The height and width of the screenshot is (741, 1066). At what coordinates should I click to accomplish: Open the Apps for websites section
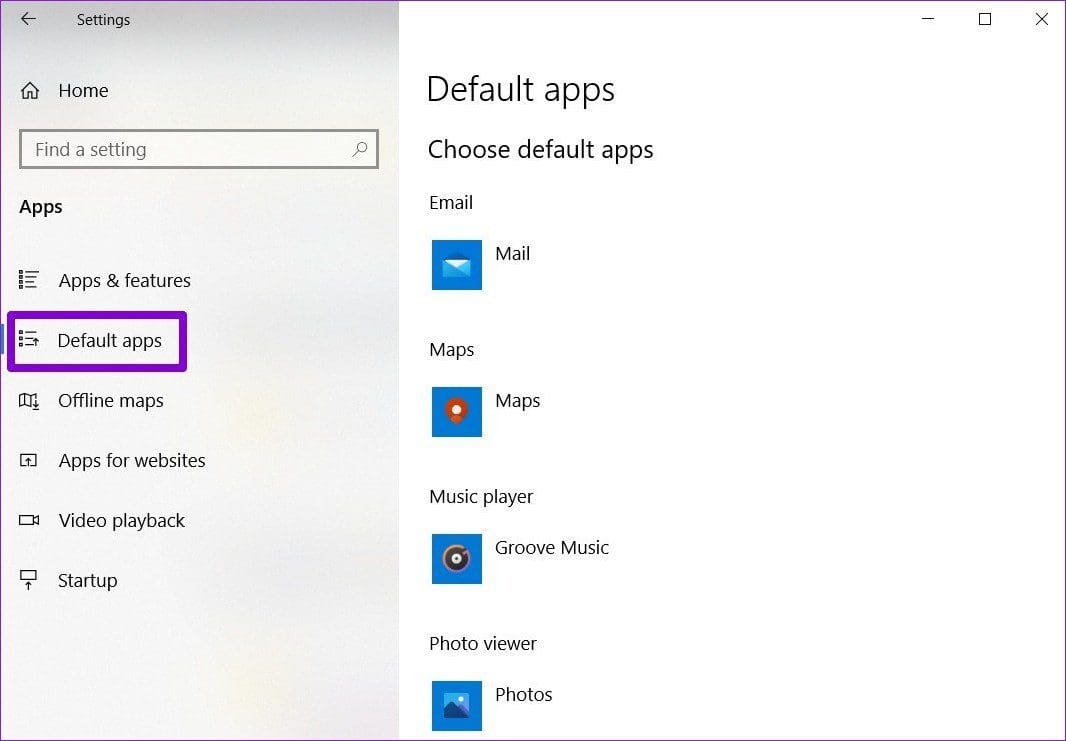click(132, 460)
